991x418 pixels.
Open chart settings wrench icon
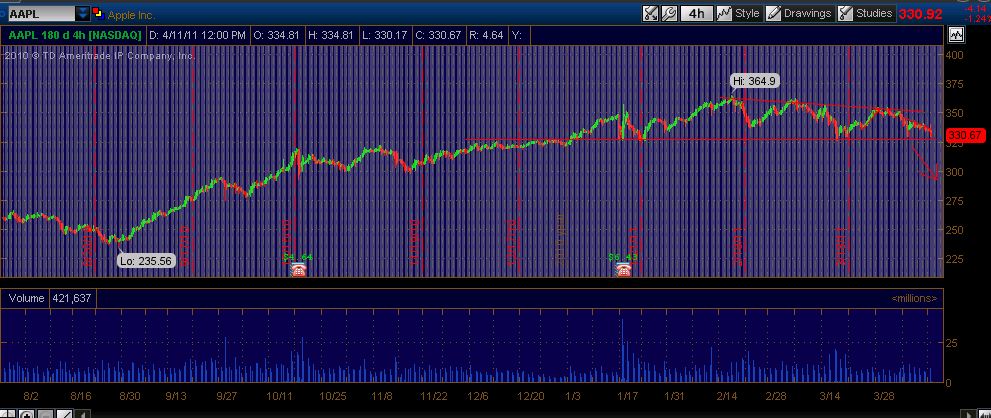pyautogui.click(x=669, y=13)
